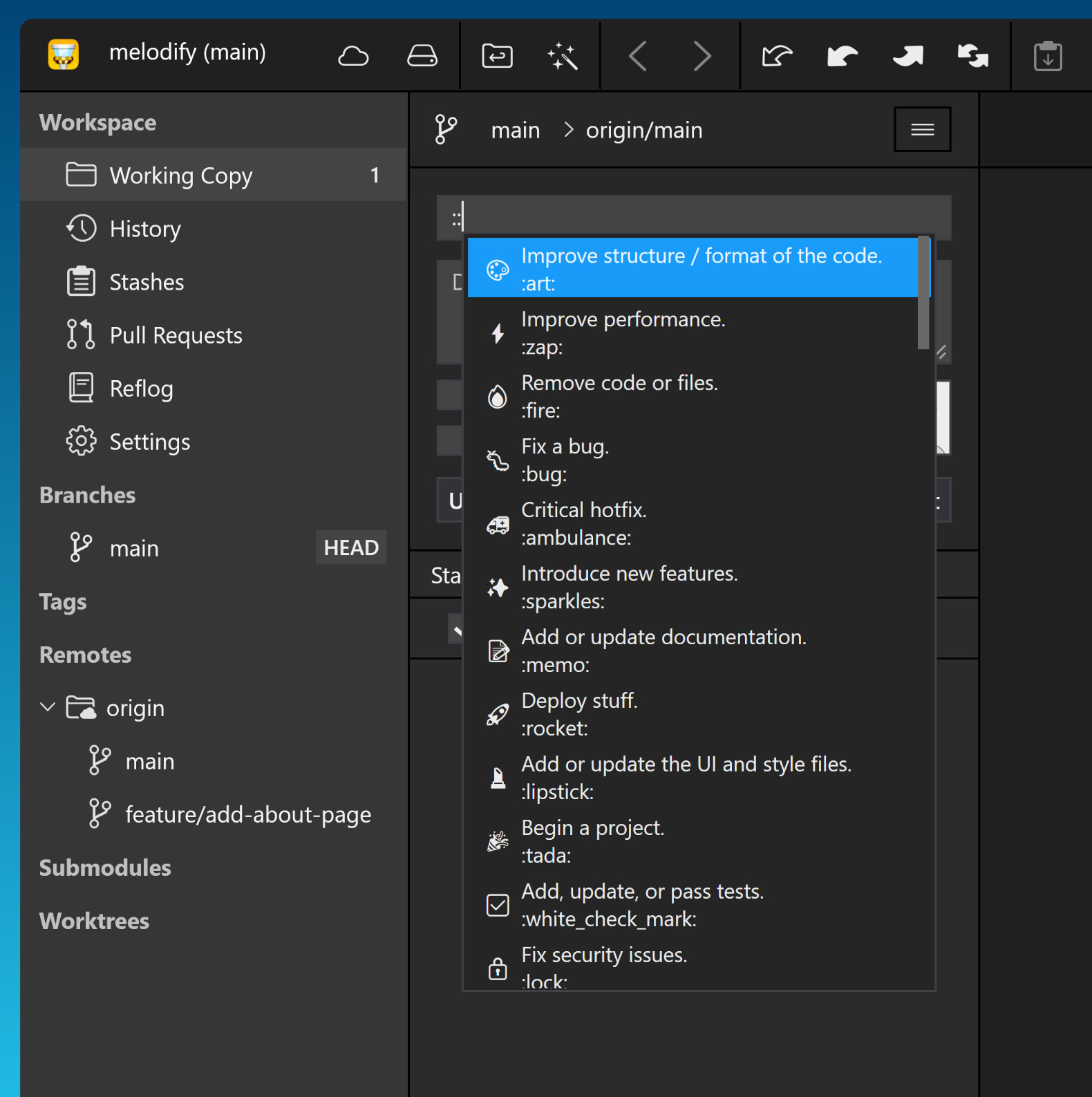Click the Stash clipboard icon in toolbar
Viewport: 1092px width, 1097px height.
[1047, 56]
